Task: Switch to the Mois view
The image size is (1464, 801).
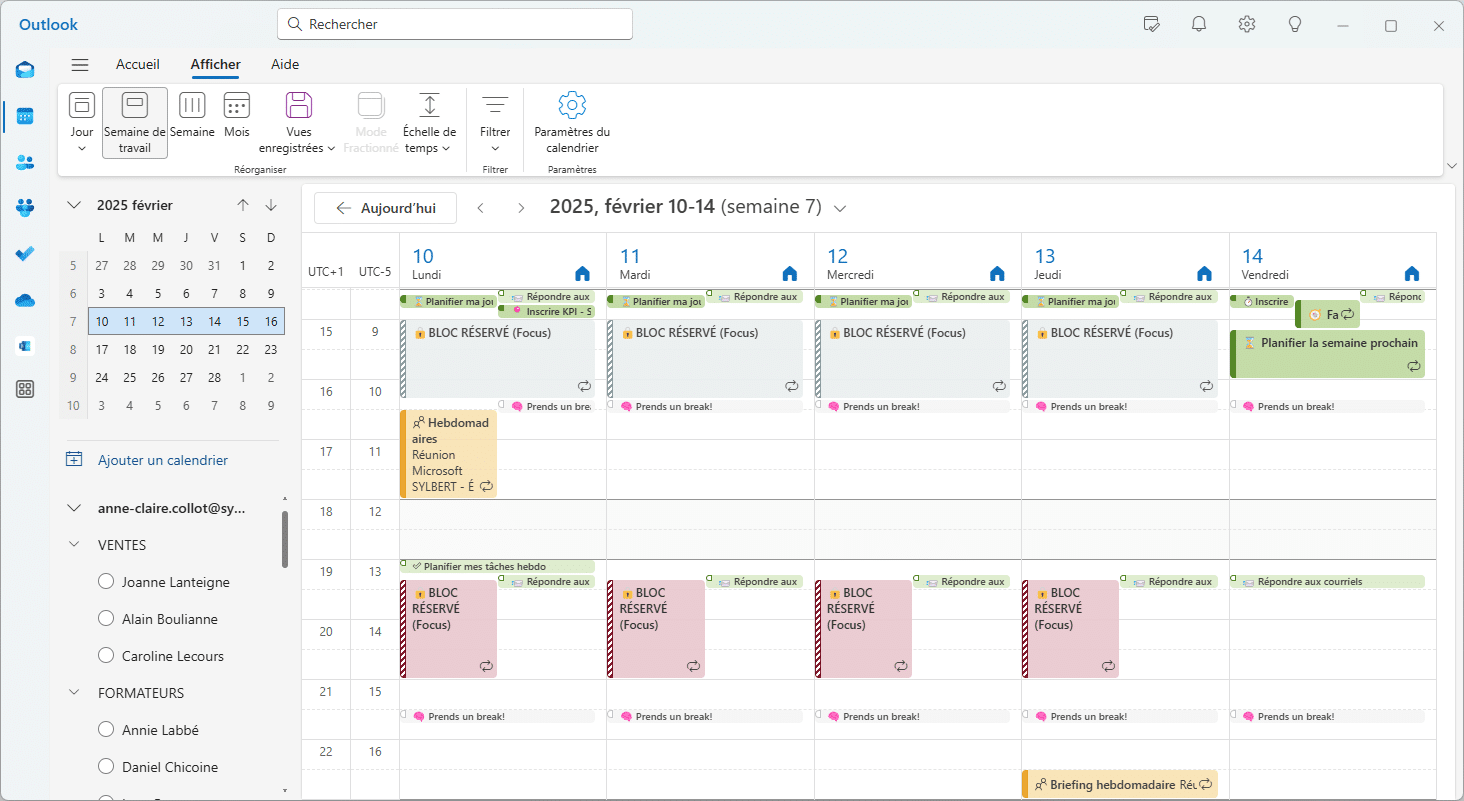Action: pos(237,117)
